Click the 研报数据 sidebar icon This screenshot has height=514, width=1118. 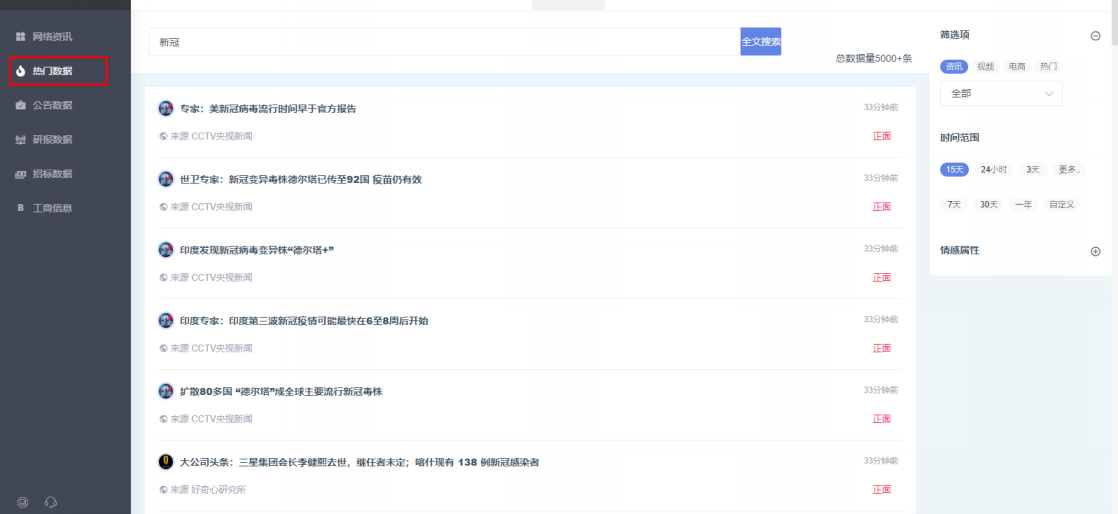pos(20,140)
